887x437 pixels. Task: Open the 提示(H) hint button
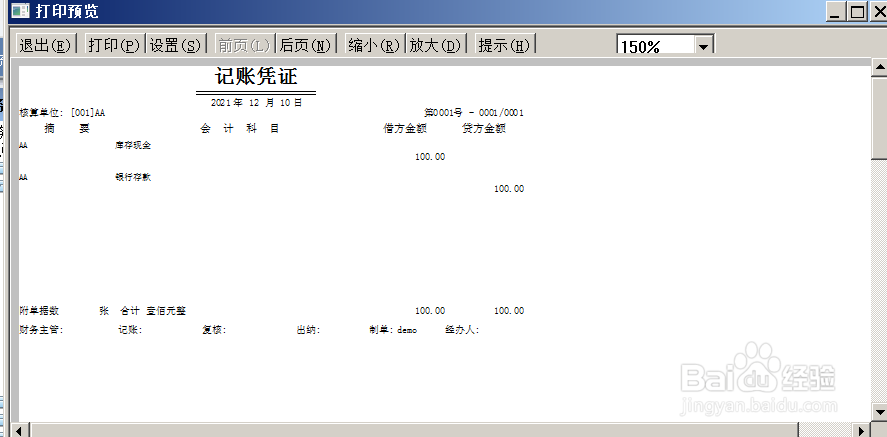click(504, 45)
